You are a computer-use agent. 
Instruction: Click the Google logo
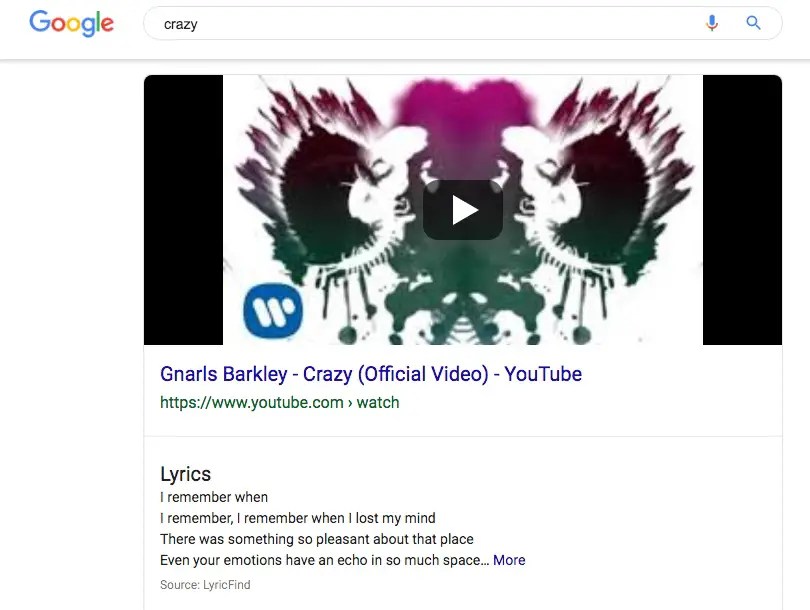coord(71,23)
